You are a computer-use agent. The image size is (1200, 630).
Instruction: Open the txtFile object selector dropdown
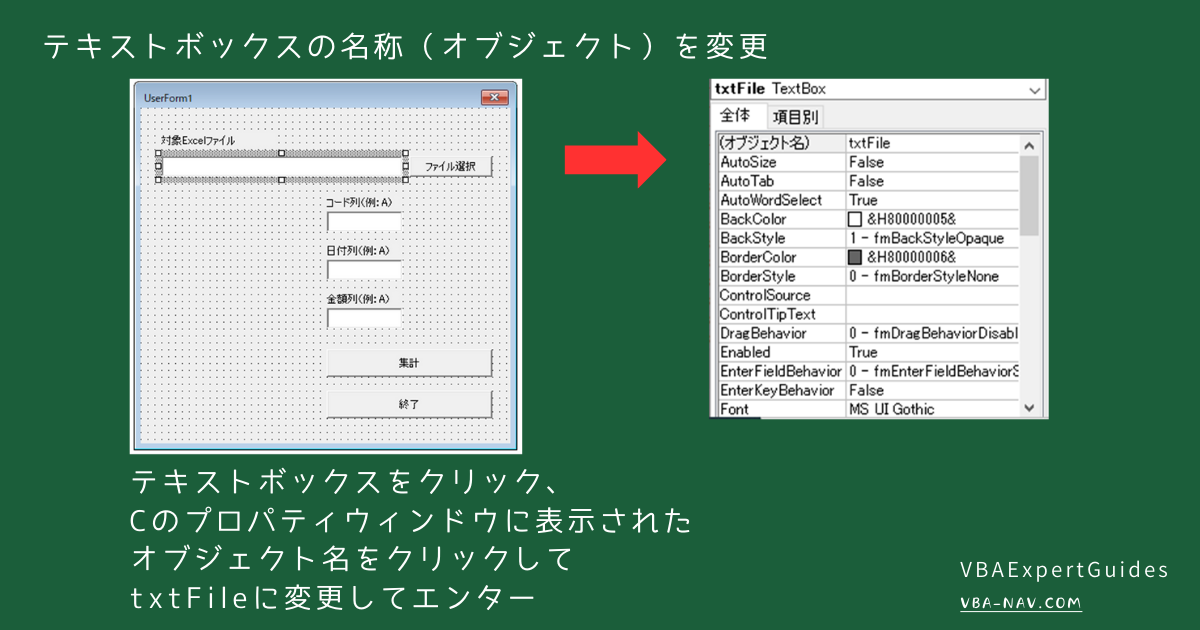(x=1035, y=91)
